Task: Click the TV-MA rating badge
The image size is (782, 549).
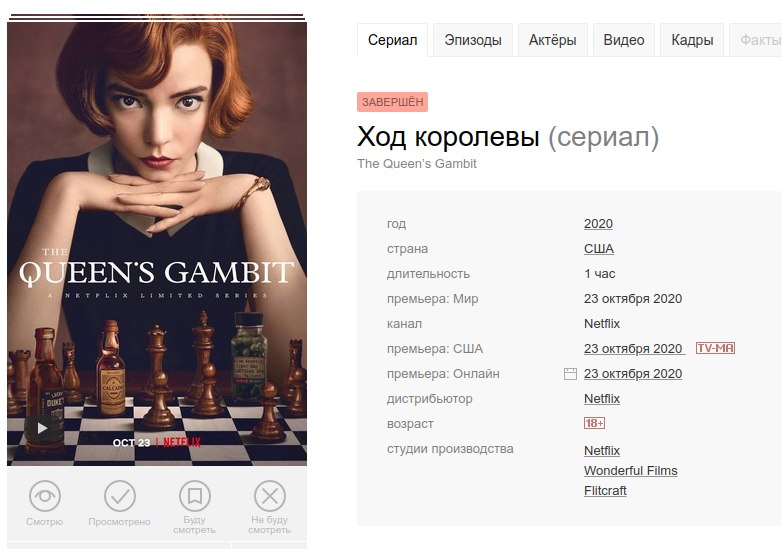Action: pos(715,348)
